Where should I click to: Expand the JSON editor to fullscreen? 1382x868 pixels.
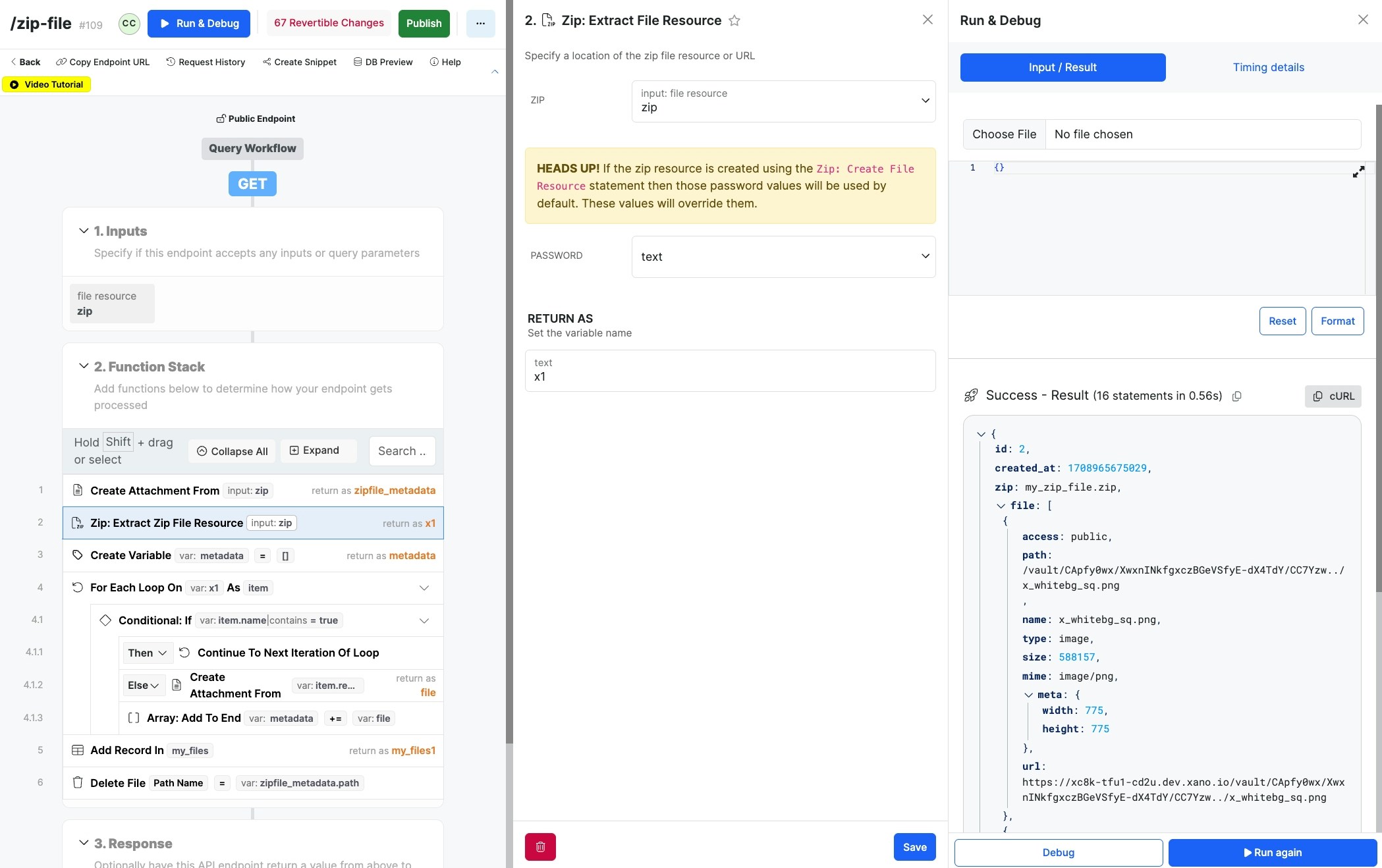click(x=1358, y=172)
